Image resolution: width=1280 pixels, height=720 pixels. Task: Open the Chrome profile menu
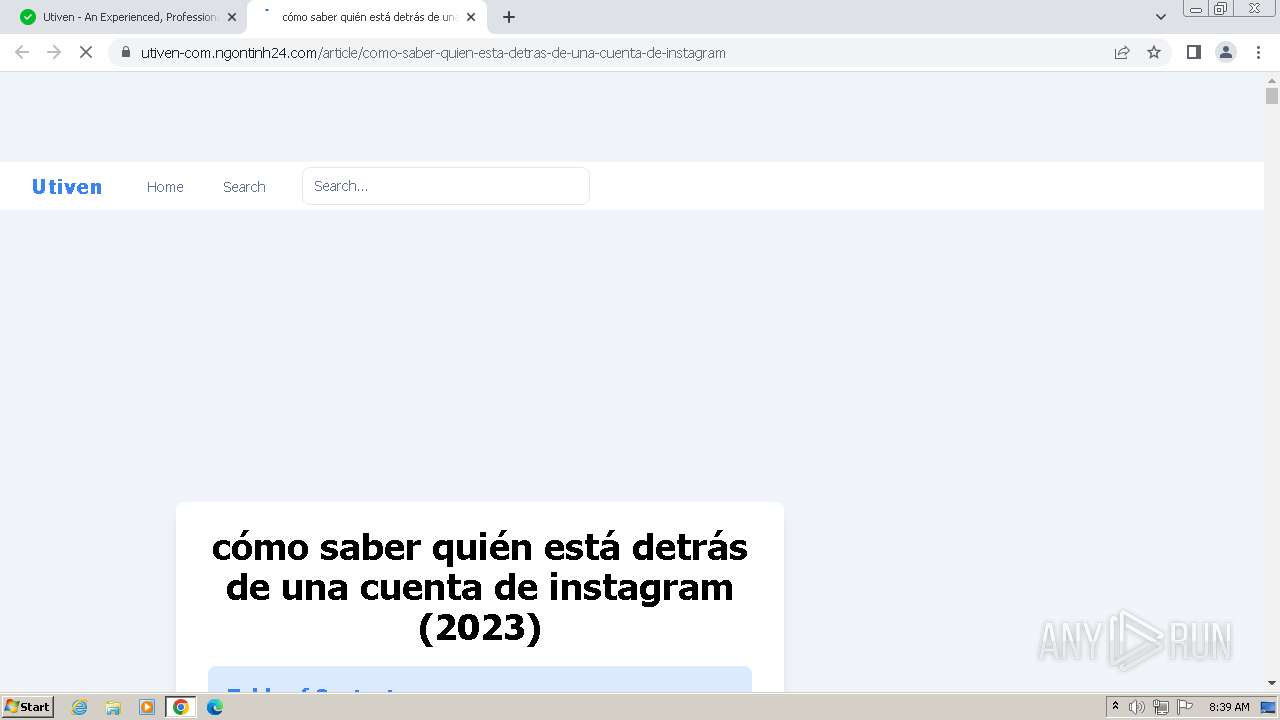(1226, 52)
